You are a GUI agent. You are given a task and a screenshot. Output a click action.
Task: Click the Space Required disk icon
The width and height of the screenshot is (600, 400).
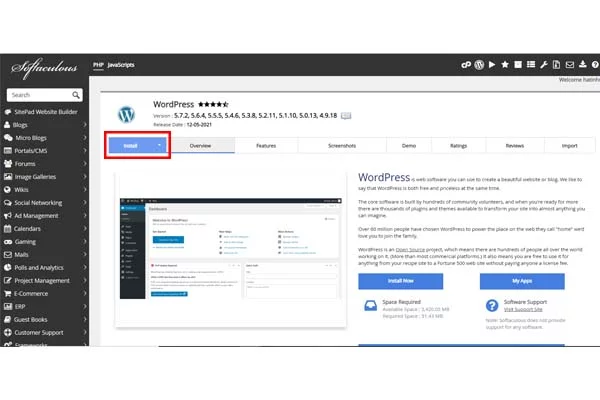click(370, 306)
